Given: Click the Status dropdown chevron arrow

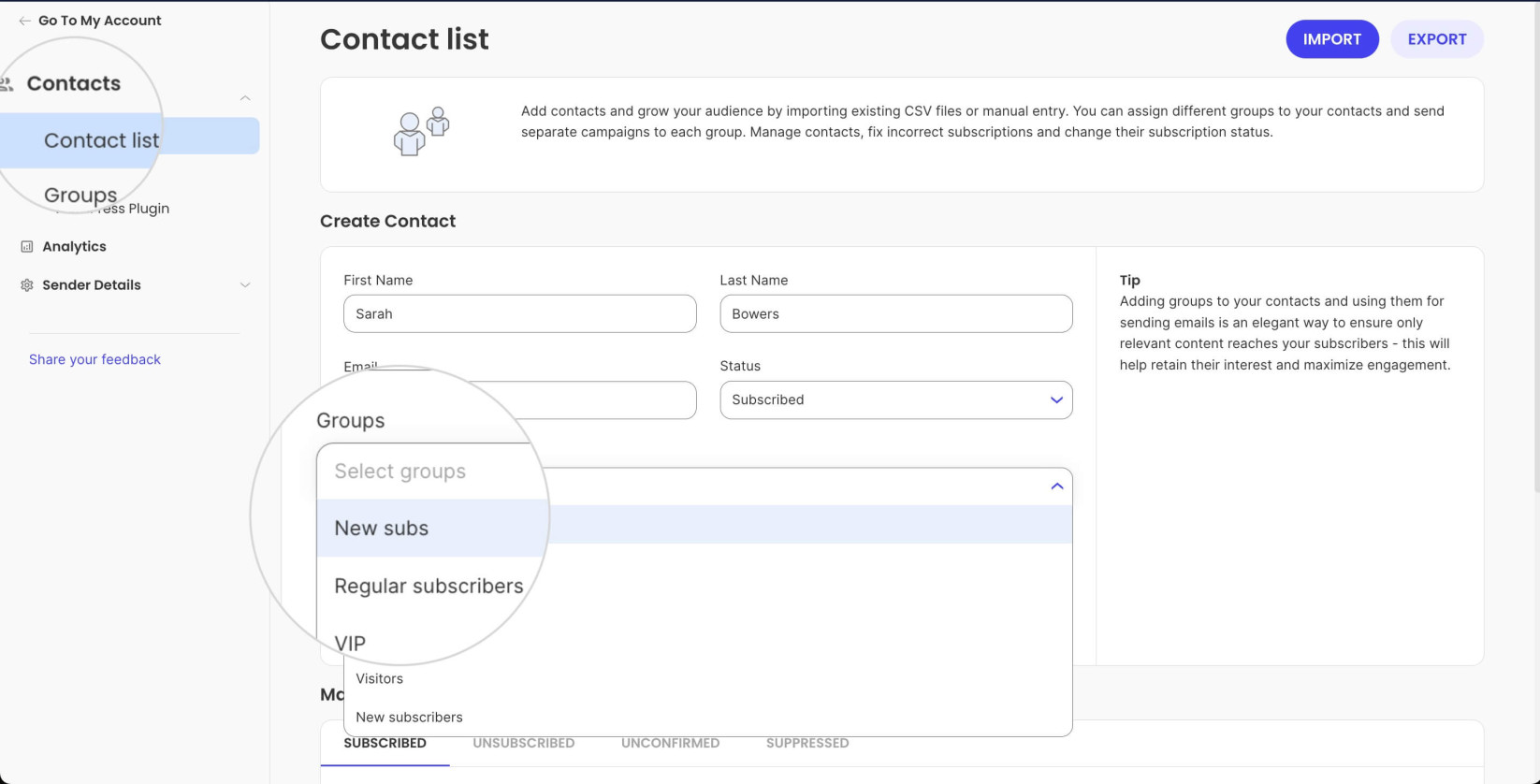Looking at the screenshot, I should [1057, 400].
